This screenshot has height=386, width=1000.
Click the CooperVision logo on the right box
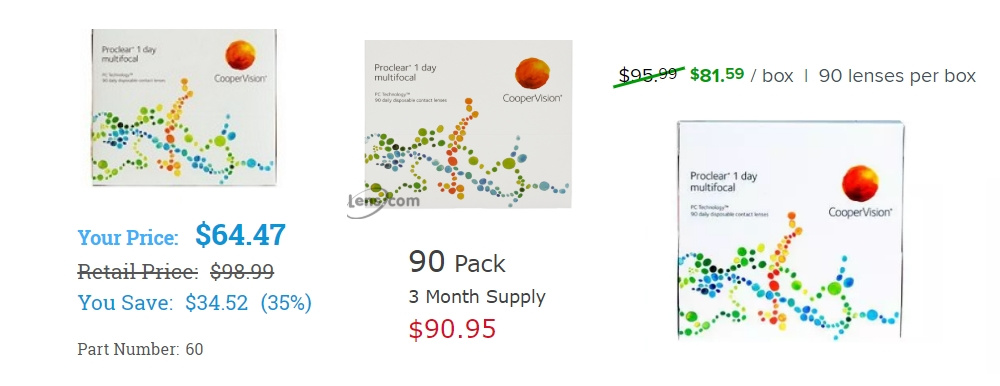860,192
